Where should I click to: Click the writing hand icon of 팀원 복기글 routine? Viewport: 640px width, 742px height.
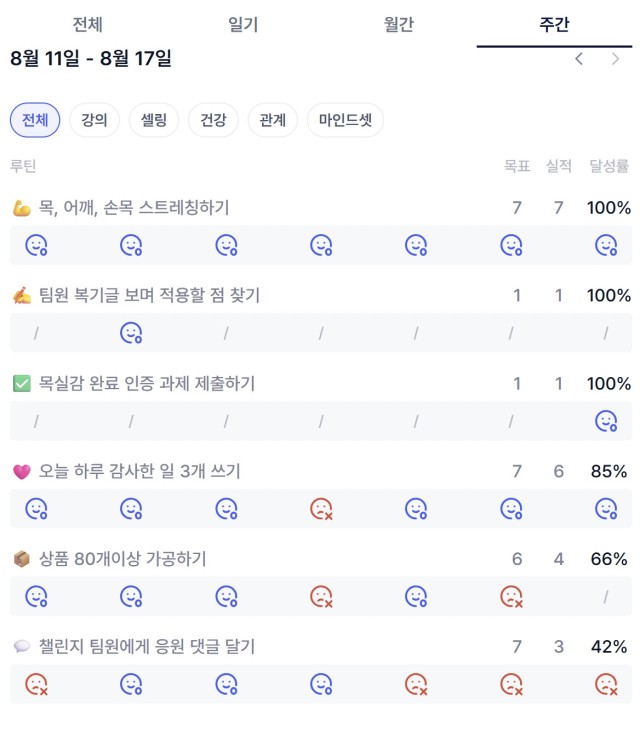pyautogui.click(x=22, y=296)
